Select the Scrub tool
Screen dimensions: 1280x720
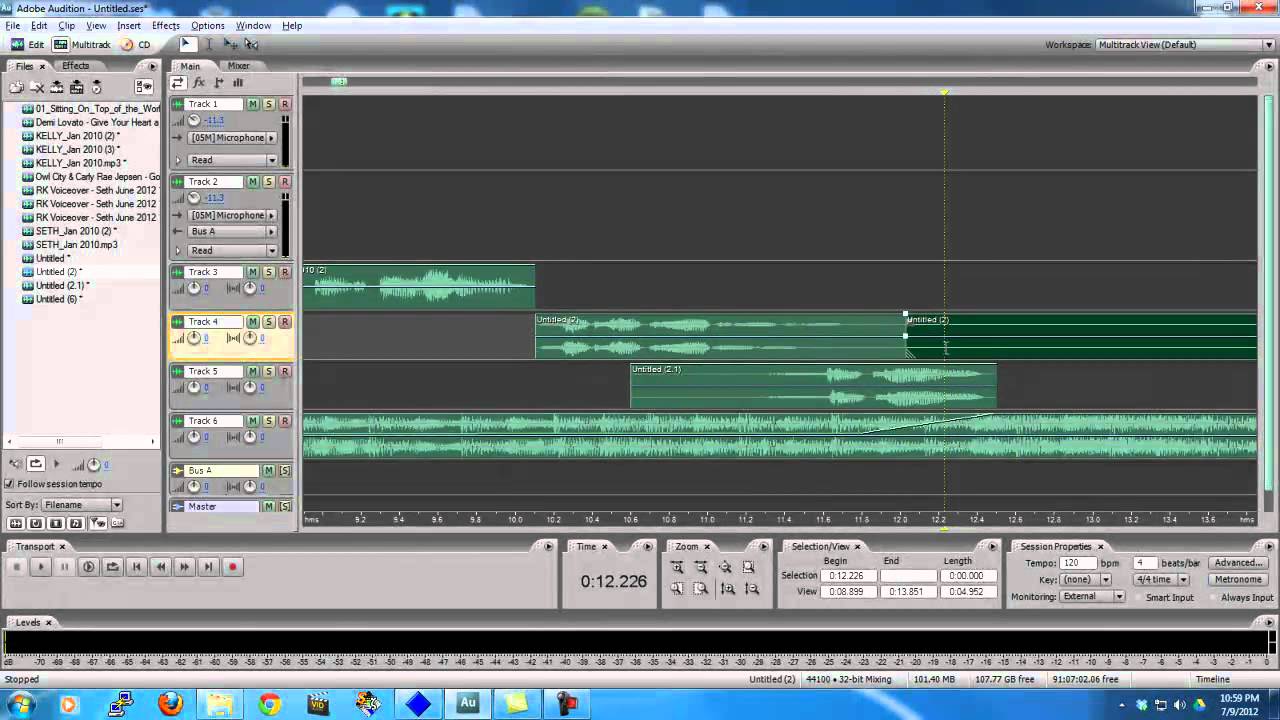(x=251, y=44)
